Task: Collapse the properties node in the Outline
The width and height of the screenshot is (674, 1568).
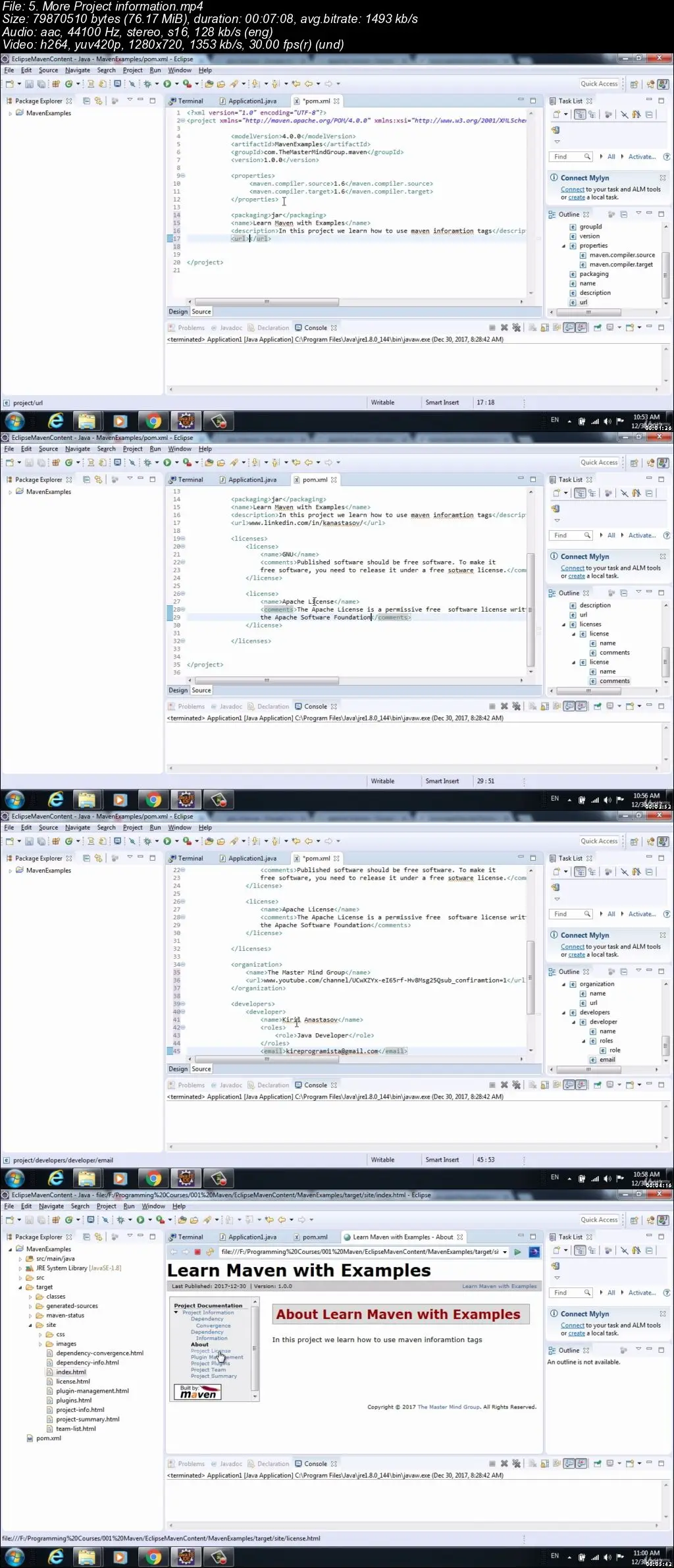Action: click(x=563, y=246)
